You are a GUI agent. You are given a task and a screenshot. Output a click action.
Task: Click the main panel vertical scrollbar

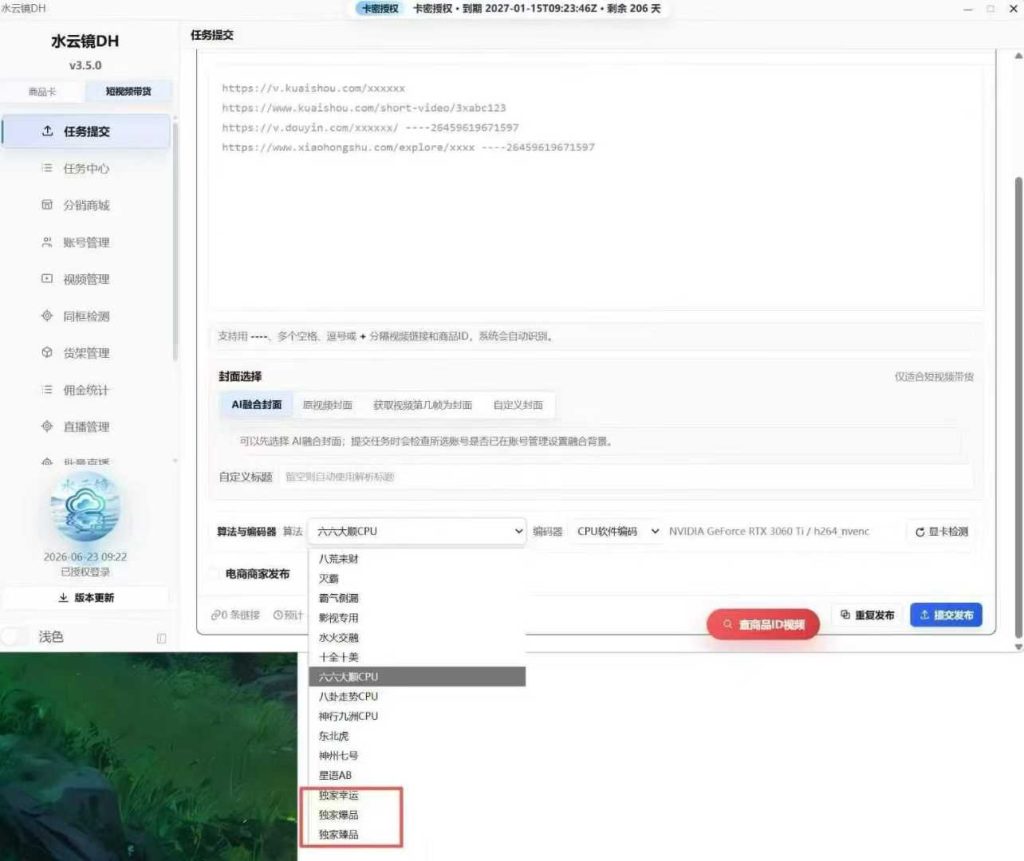click(1018, 405)
